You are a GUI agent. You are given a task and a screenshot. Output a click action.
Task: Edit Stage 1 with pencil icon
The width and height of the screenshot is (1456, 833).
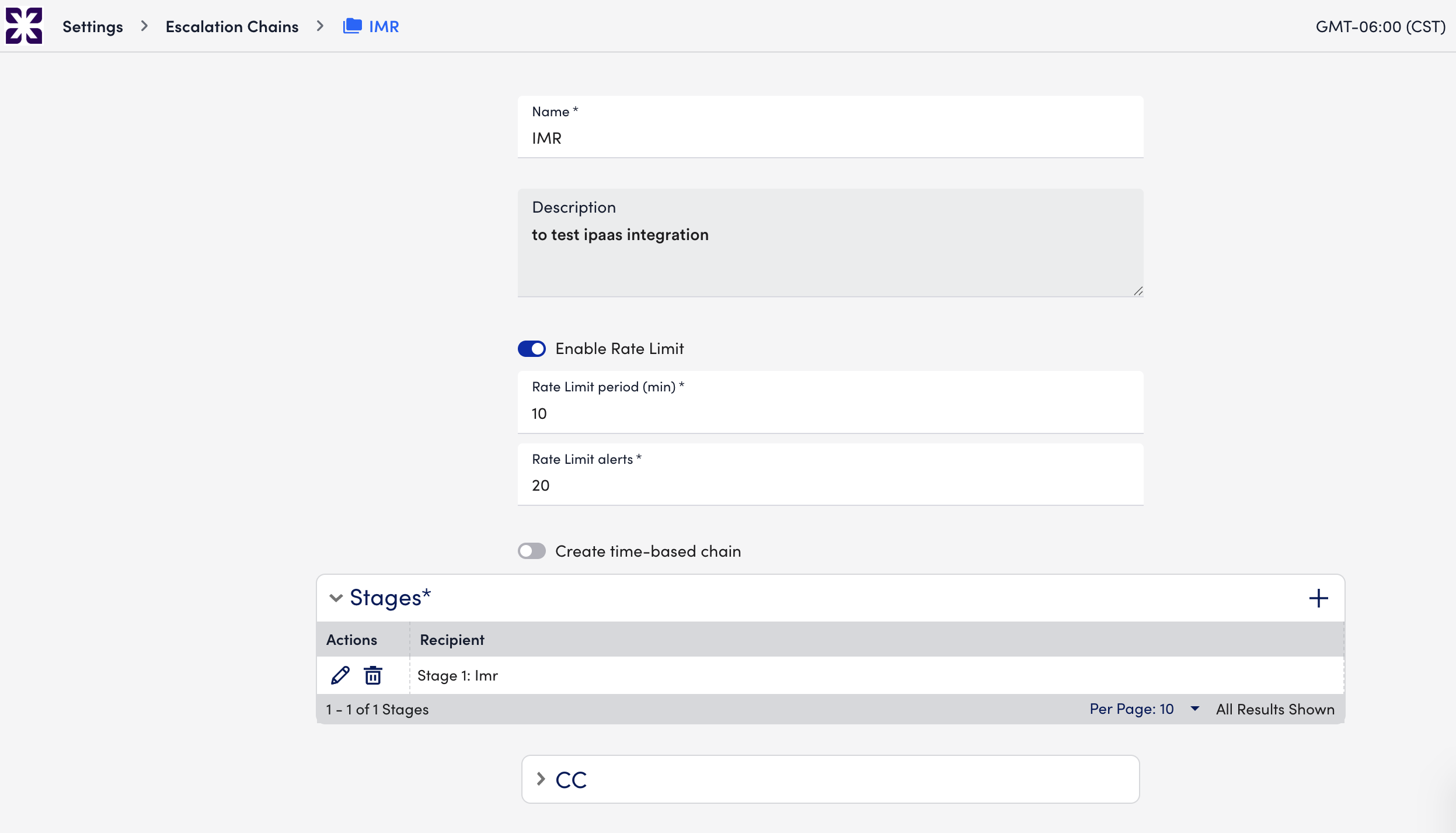340,675
